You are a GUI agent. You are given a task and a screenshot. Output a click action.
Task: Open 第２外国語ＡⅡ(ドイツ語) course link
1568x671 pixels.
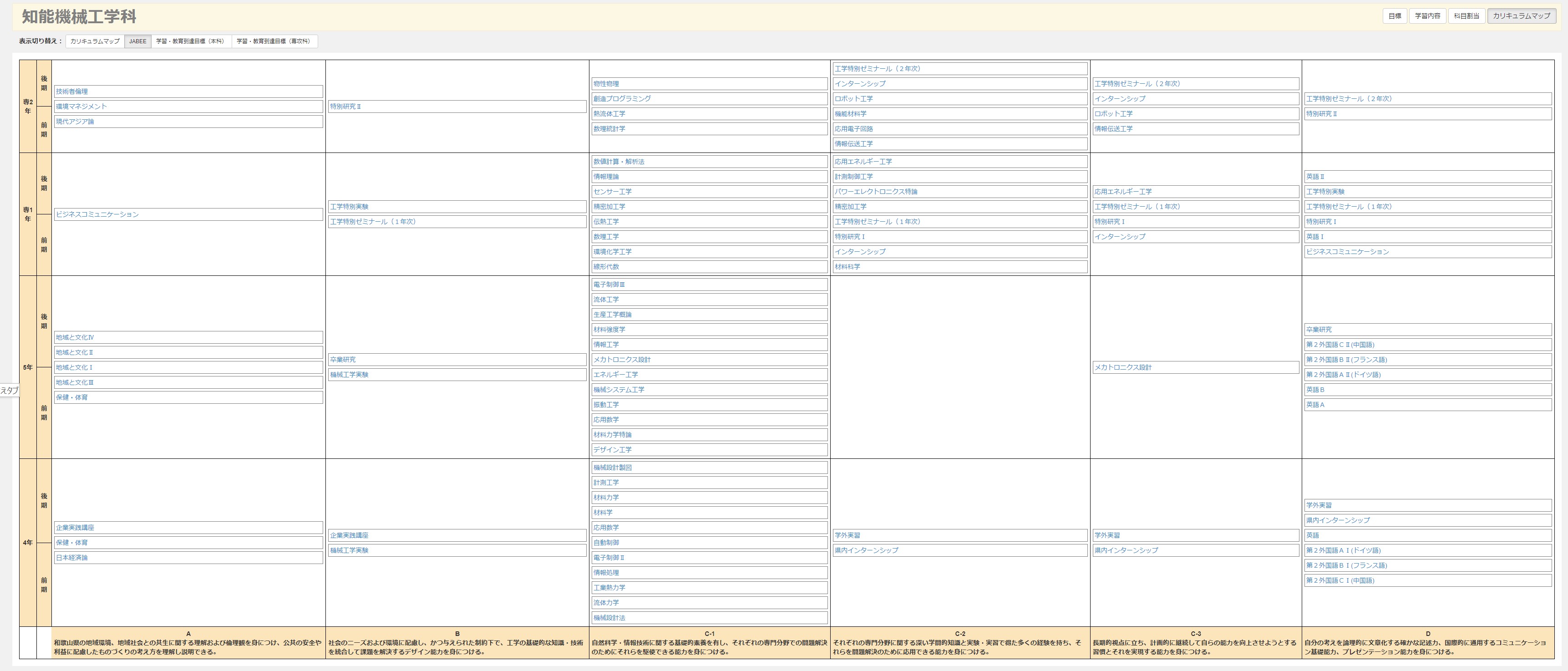coord(1344,375)
